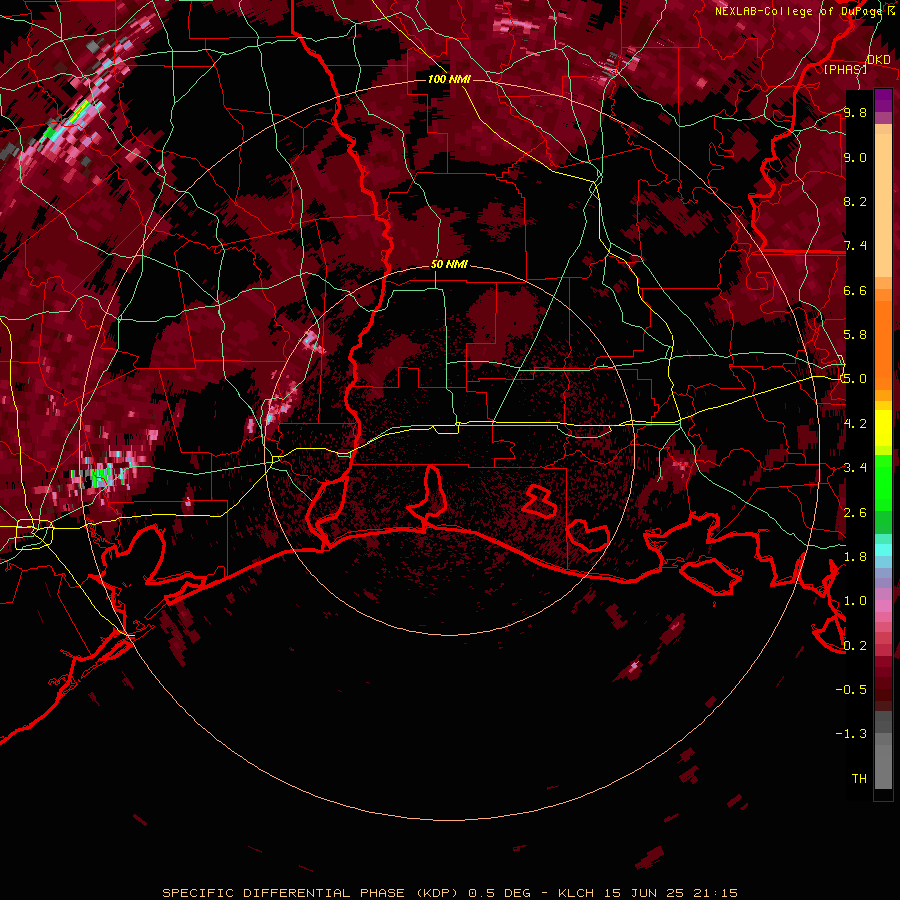The image size is (900, 900).
Task: Click the 9.0 scale value
Action: 855,157
